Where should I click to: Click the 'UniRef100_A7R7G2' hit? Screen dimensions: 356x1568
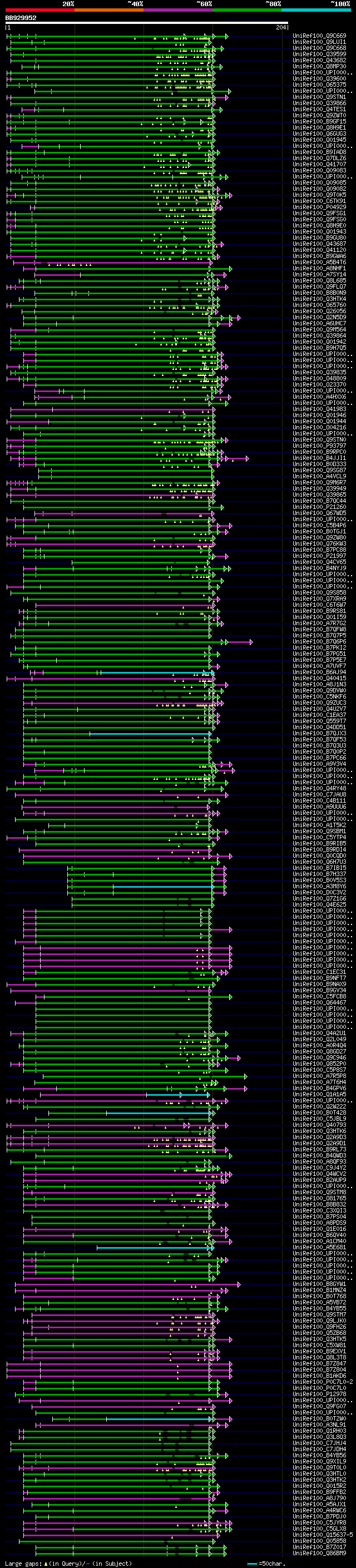click(x=319, y=624)
